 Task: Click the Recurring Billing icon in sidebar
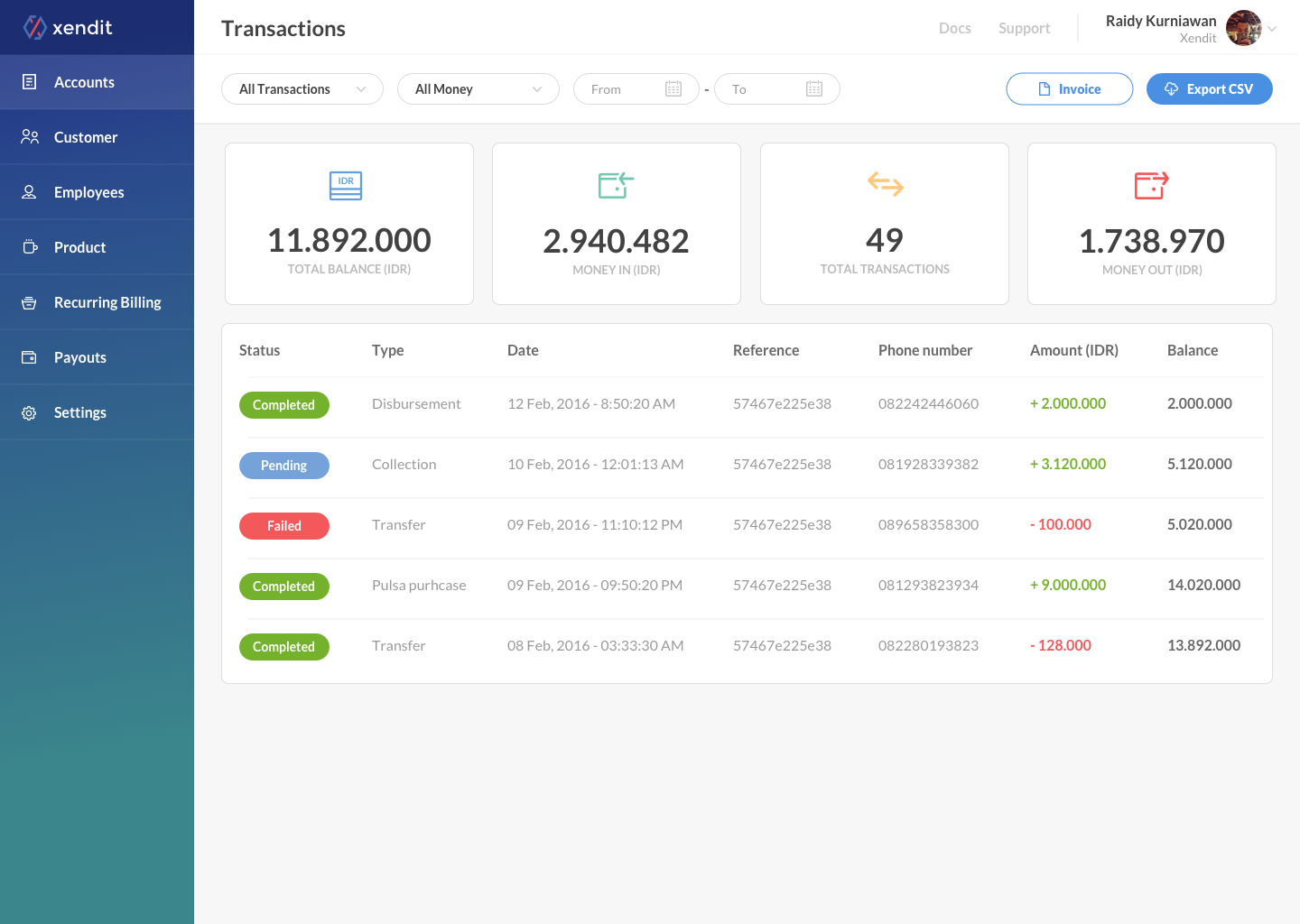point(29,302)
